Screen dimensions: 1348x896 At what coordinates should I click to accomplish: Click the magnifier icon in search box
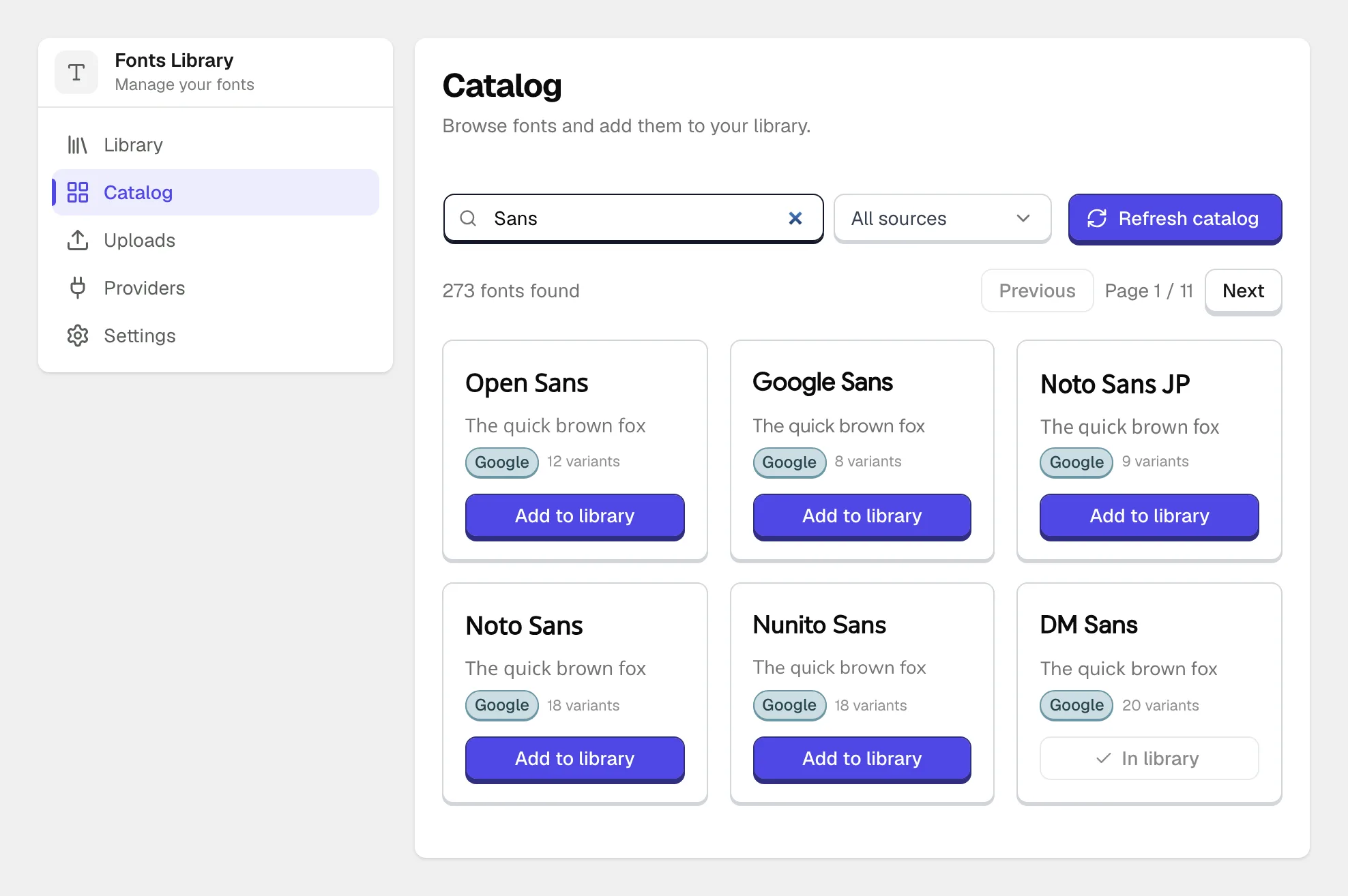point(468,218)
